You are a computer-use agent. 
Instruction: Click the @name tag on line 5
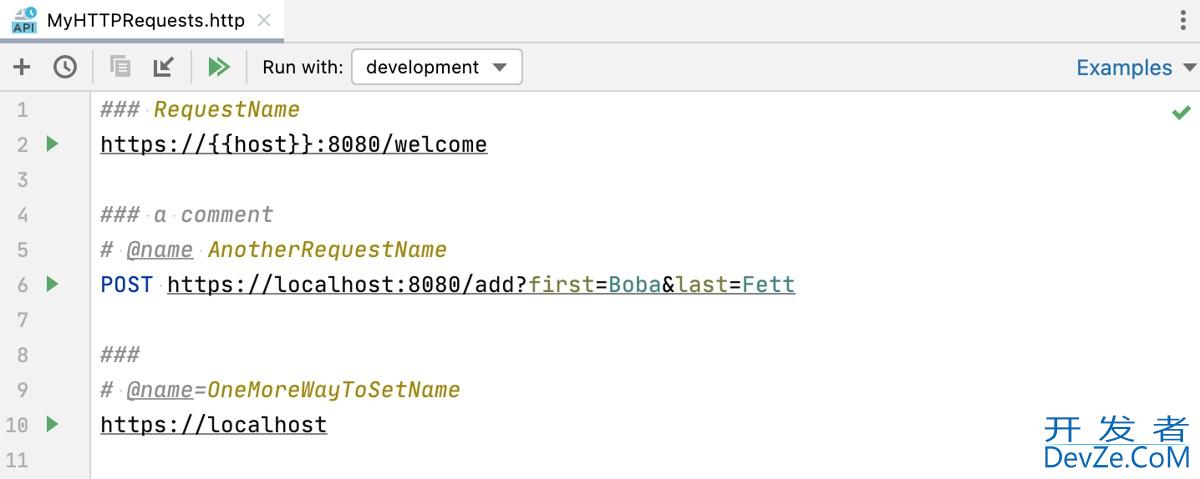(159, 250)
